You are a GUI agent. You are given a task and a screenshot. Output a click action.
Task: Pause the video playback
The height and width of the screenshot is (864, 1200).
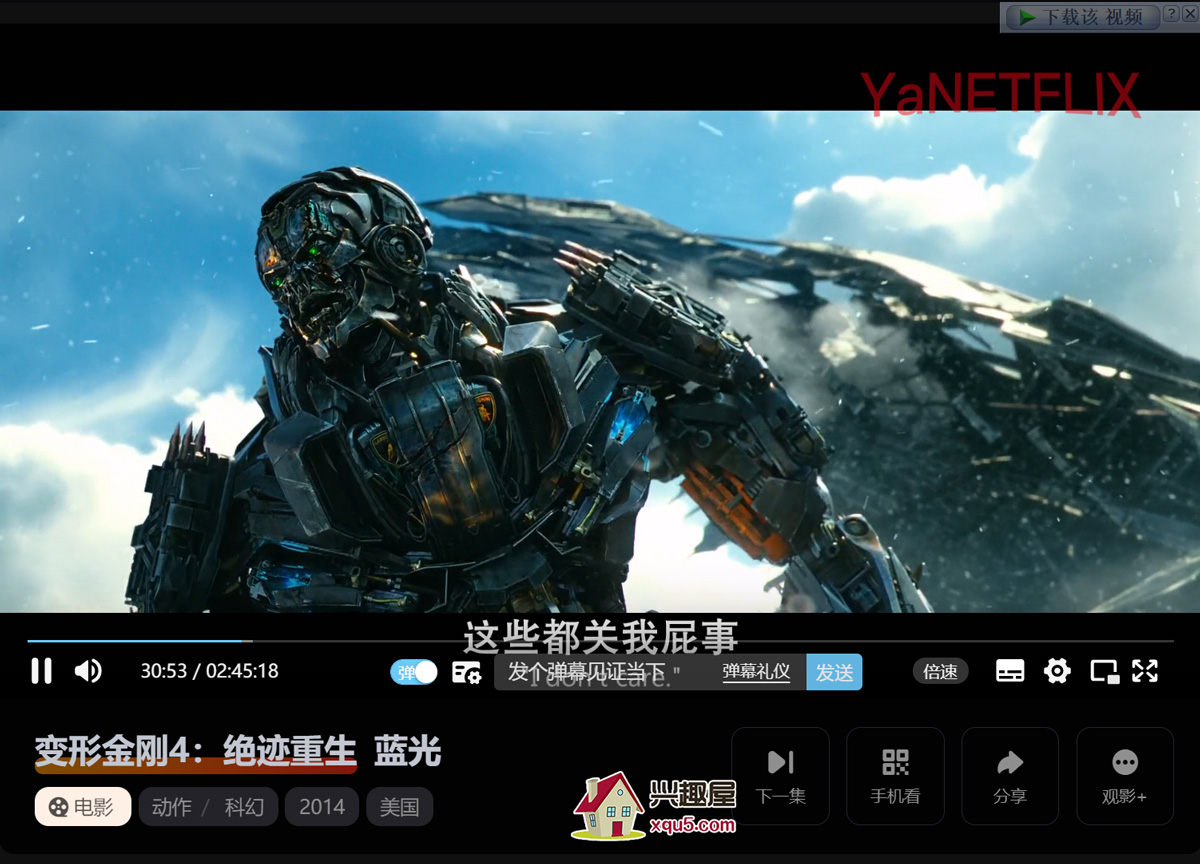pos(41,671)
